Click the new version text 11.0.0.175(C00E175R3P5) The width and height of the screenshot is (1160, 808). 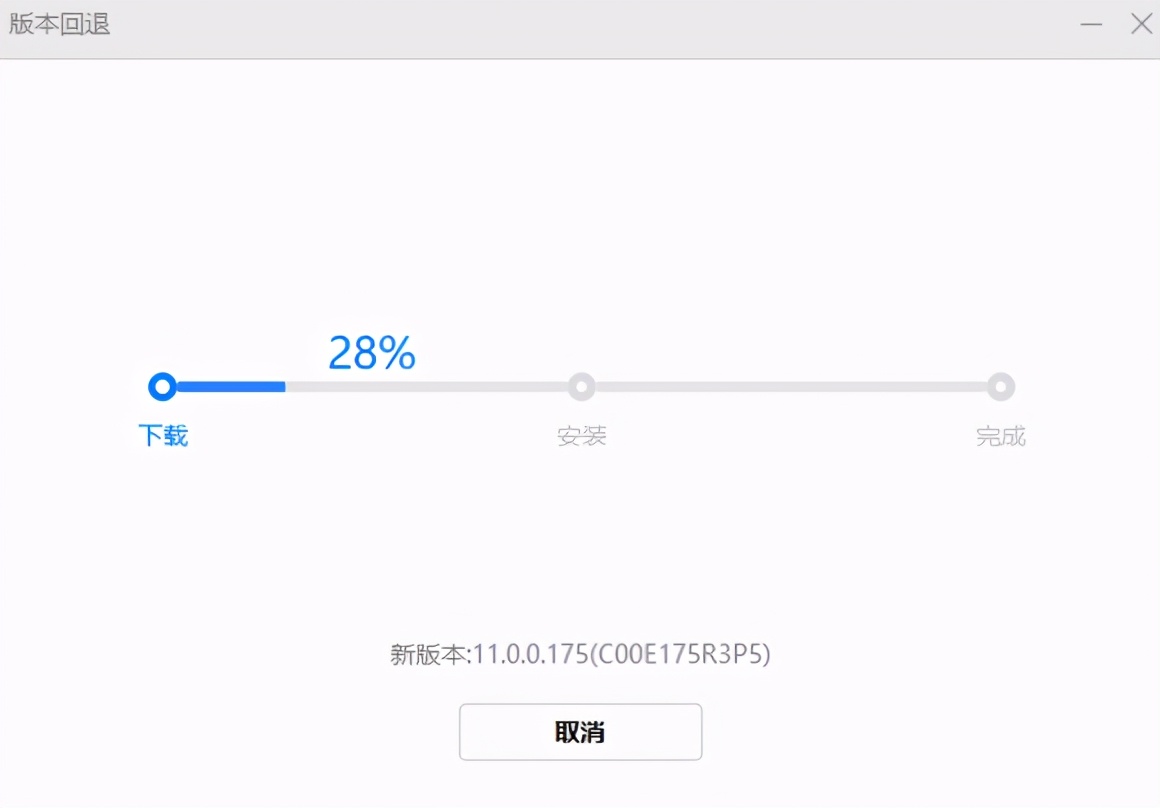[x=580, y=654]
